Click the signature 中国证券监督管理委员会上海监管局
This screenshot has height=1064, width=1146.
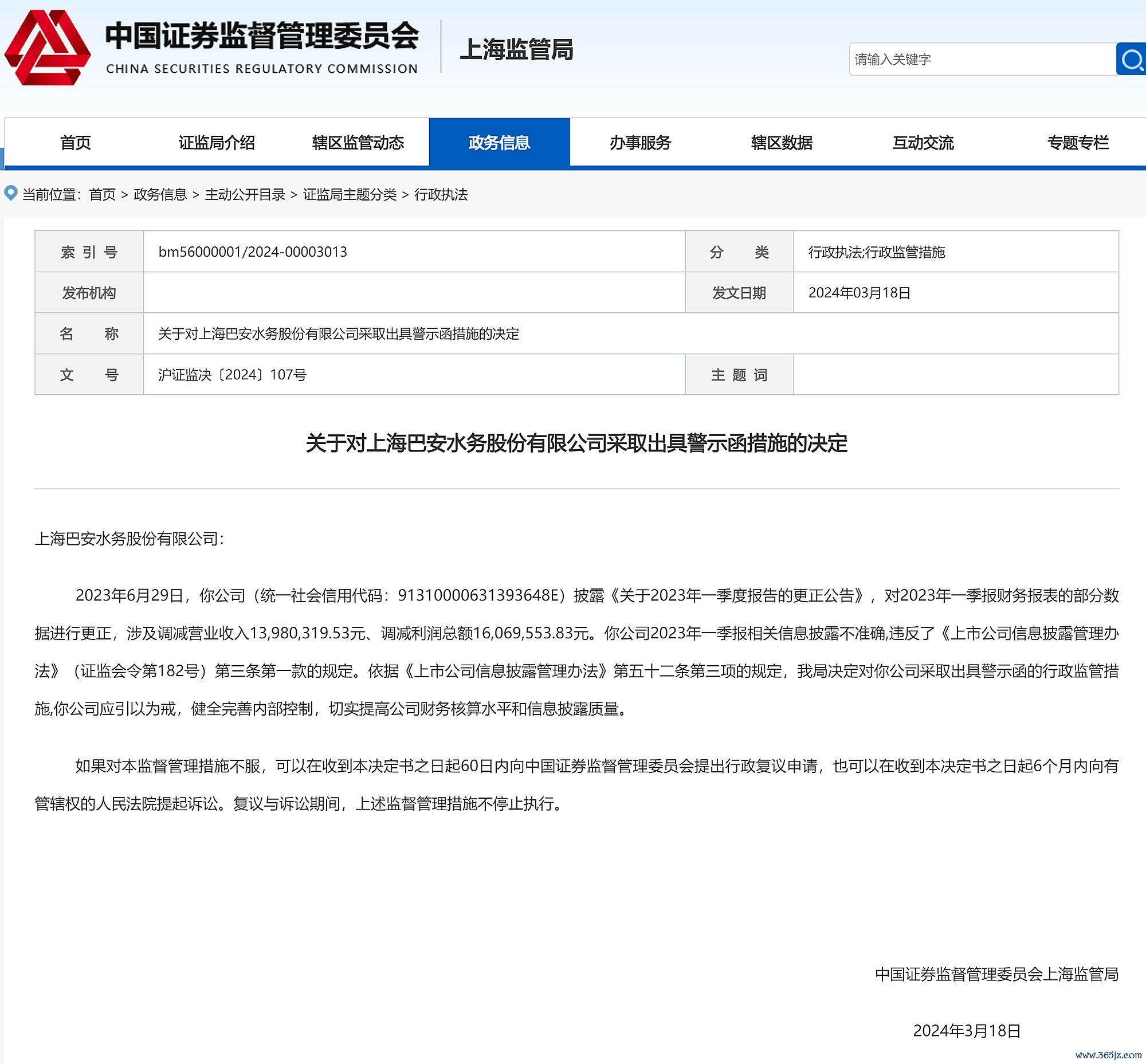997,974
